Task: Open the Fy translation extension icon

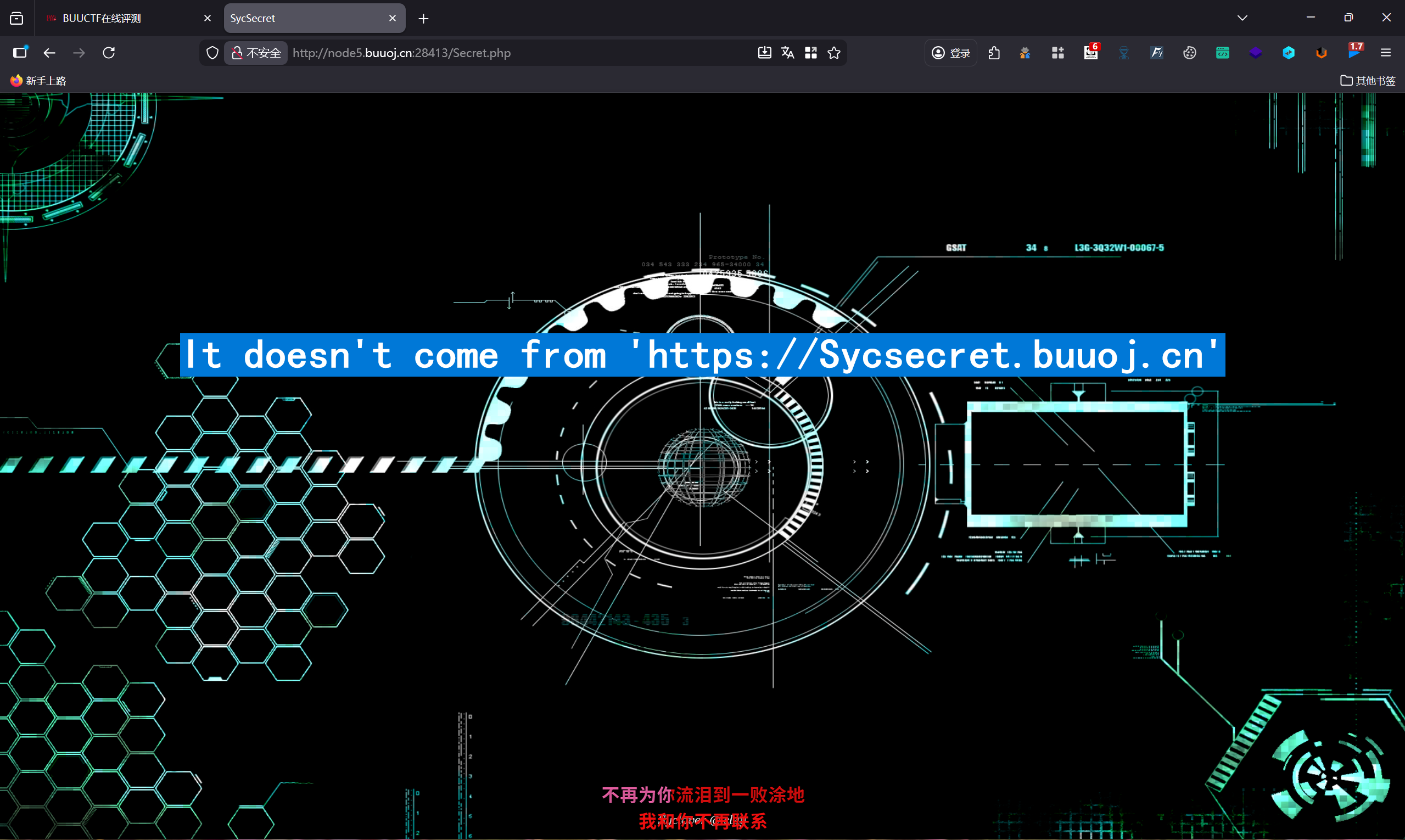Action: click(1156, 53)
